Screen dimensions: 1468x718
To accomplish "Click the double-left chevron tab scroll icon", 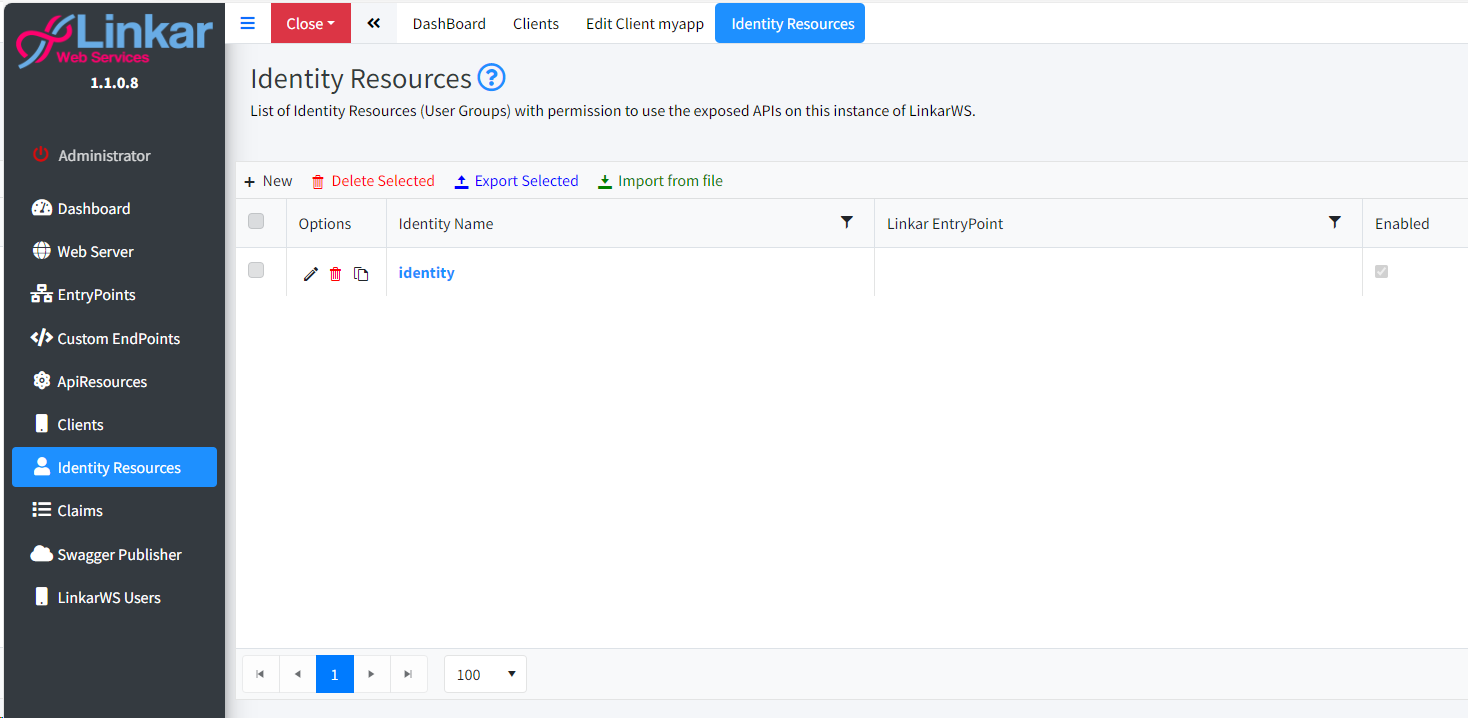I will coord(373,23).
